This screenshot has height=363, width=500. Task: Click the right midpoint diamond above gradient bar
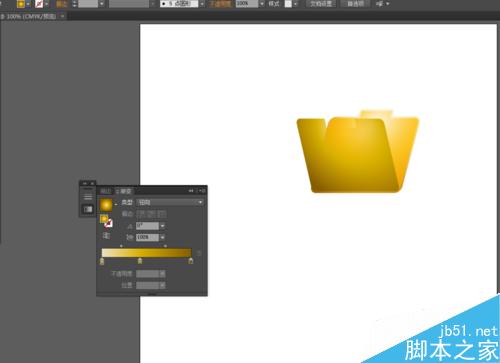pyautogui.click(x=165, y=246)
